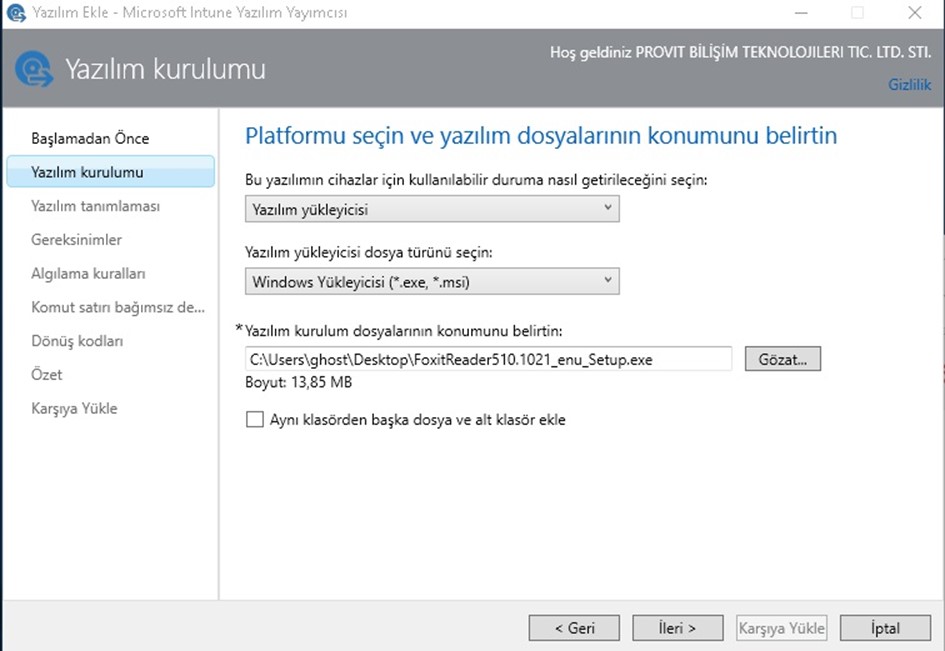Screen dimensions: 945x651
Task: Open the 'Yazılım yükleyicisi' availability dropdown
Action: (x=432, y=209)
